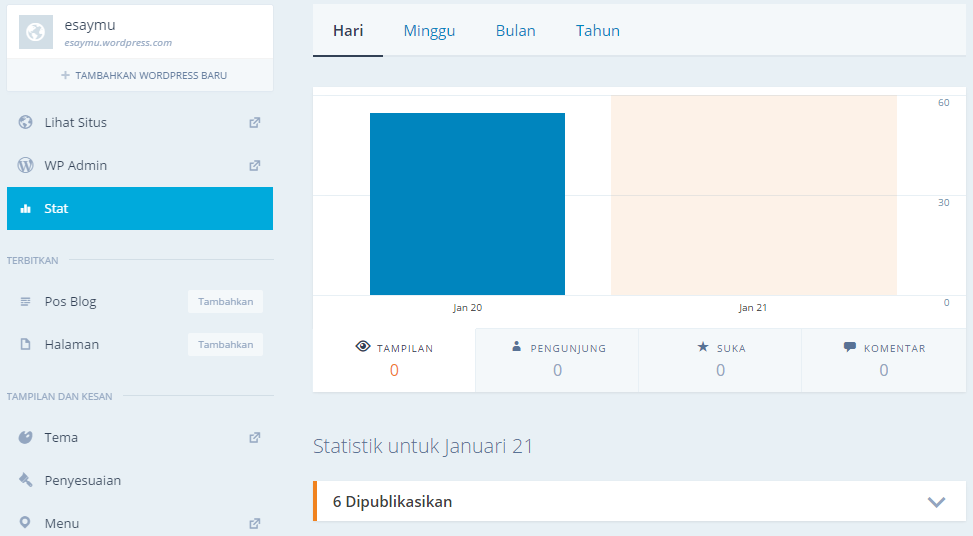Screen dimensions: 973x536
Task: Open Lihat Situs link
Action: 76,122
